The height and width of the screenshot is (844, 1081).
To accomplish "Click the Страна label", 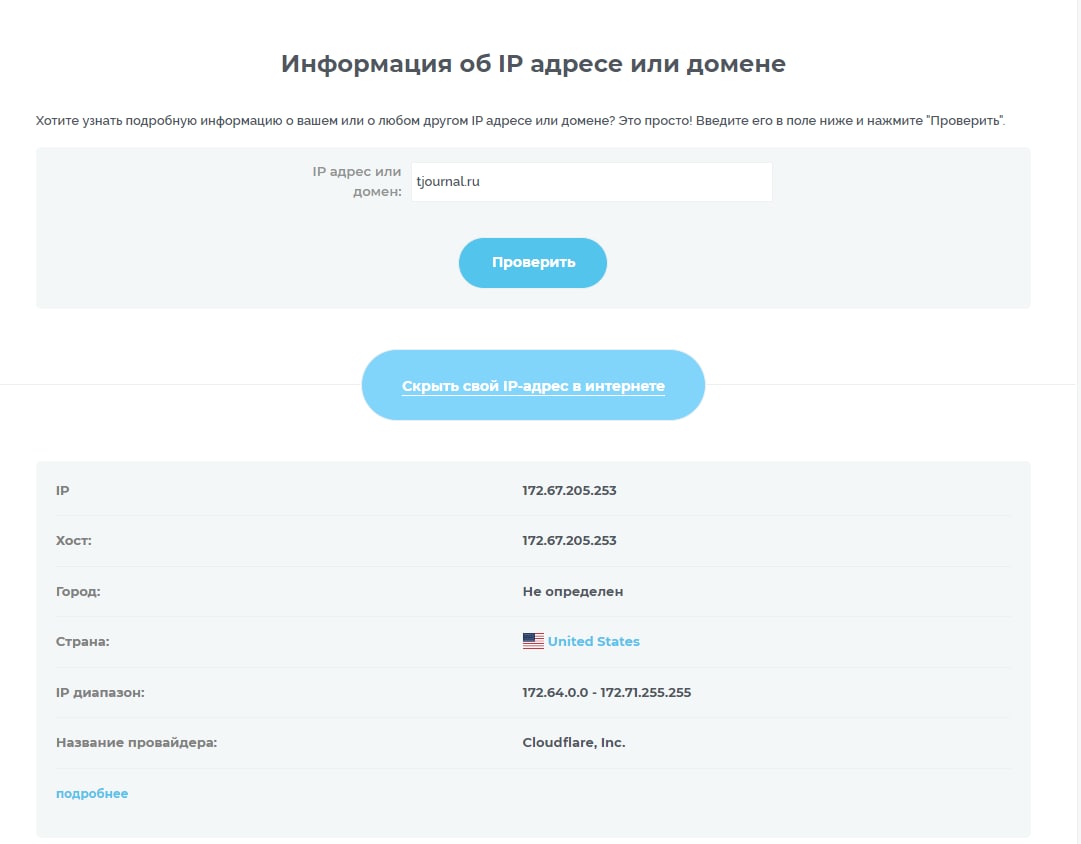I will coord(83,641).
